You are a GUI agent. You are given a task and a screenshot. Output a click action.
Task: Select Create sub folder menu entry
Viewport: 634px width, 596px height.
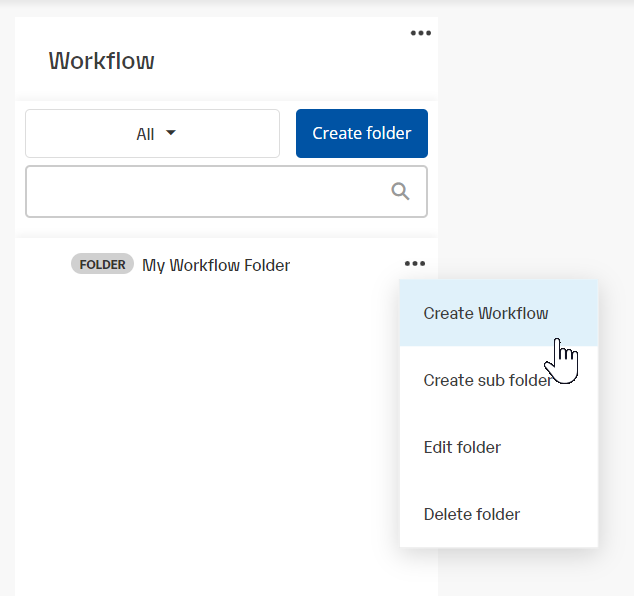tap(487, 380)
